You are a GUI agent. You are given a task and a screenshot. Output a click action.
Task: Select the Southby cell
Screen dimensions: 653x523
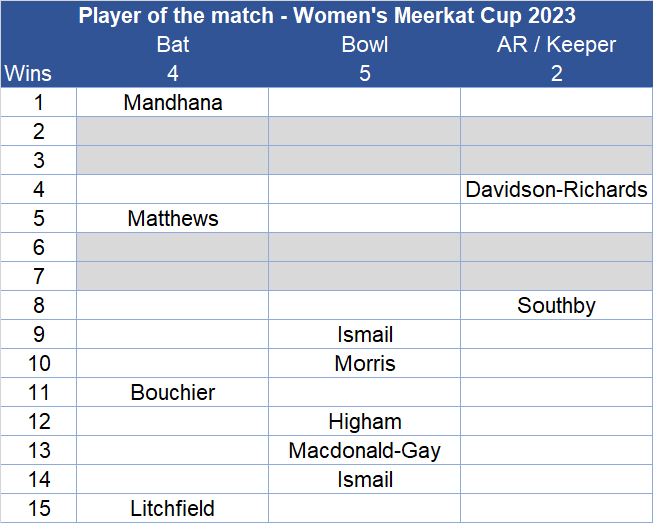[556, 305]
